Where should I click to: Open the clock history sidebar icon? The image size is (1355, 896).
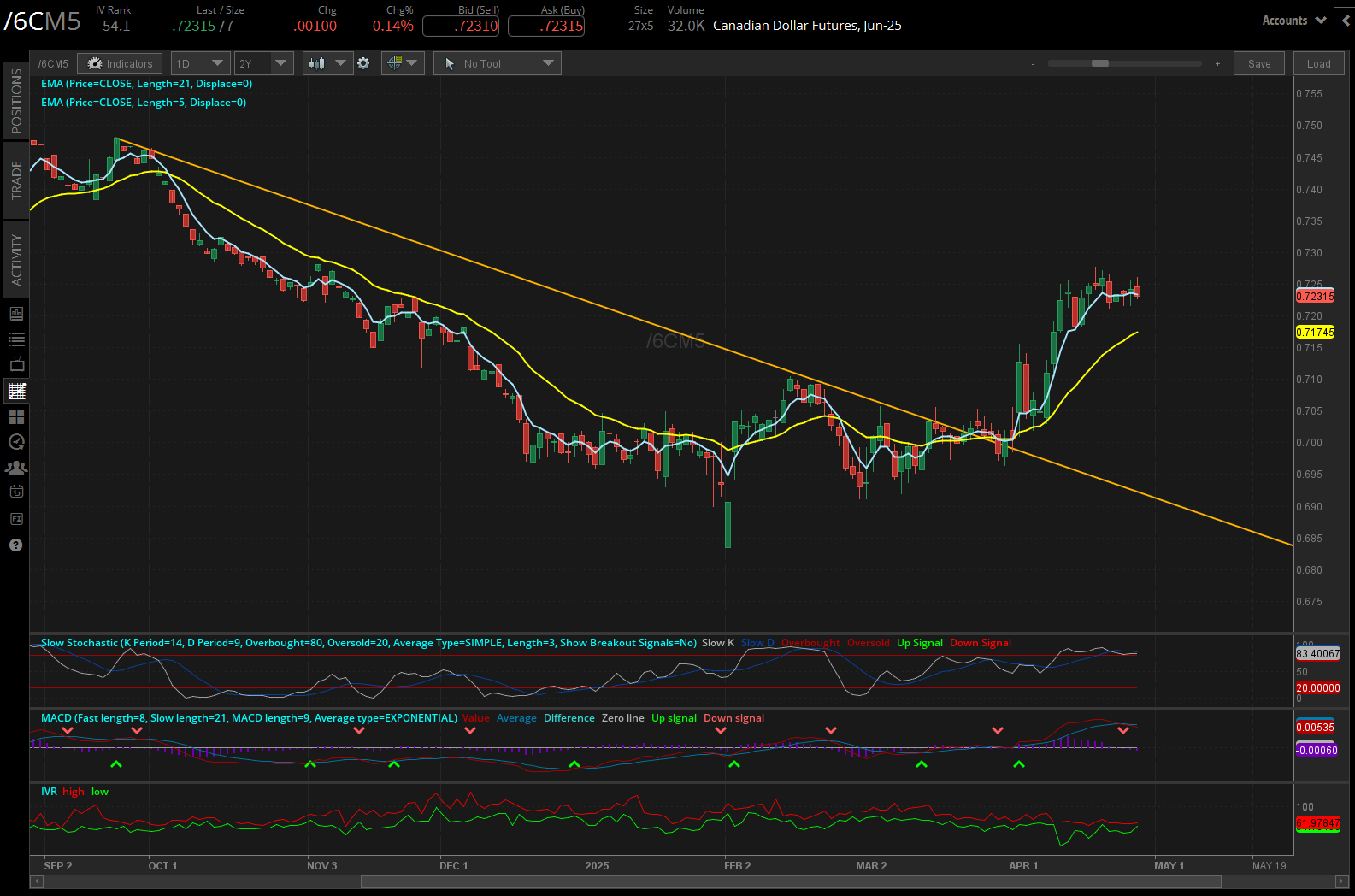point(16,442)
